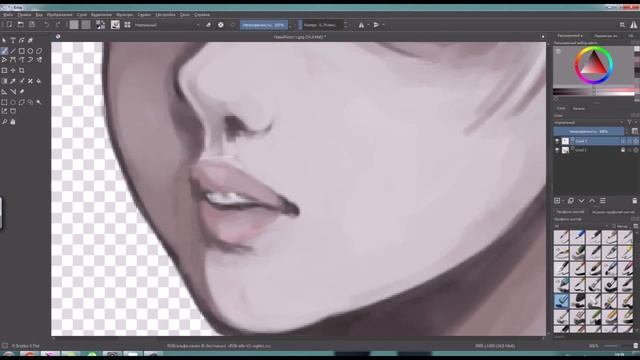This screenshot has width=640, height=360.
Task: Toggle preserve alpha in toolbar
Action: point(221,25)
